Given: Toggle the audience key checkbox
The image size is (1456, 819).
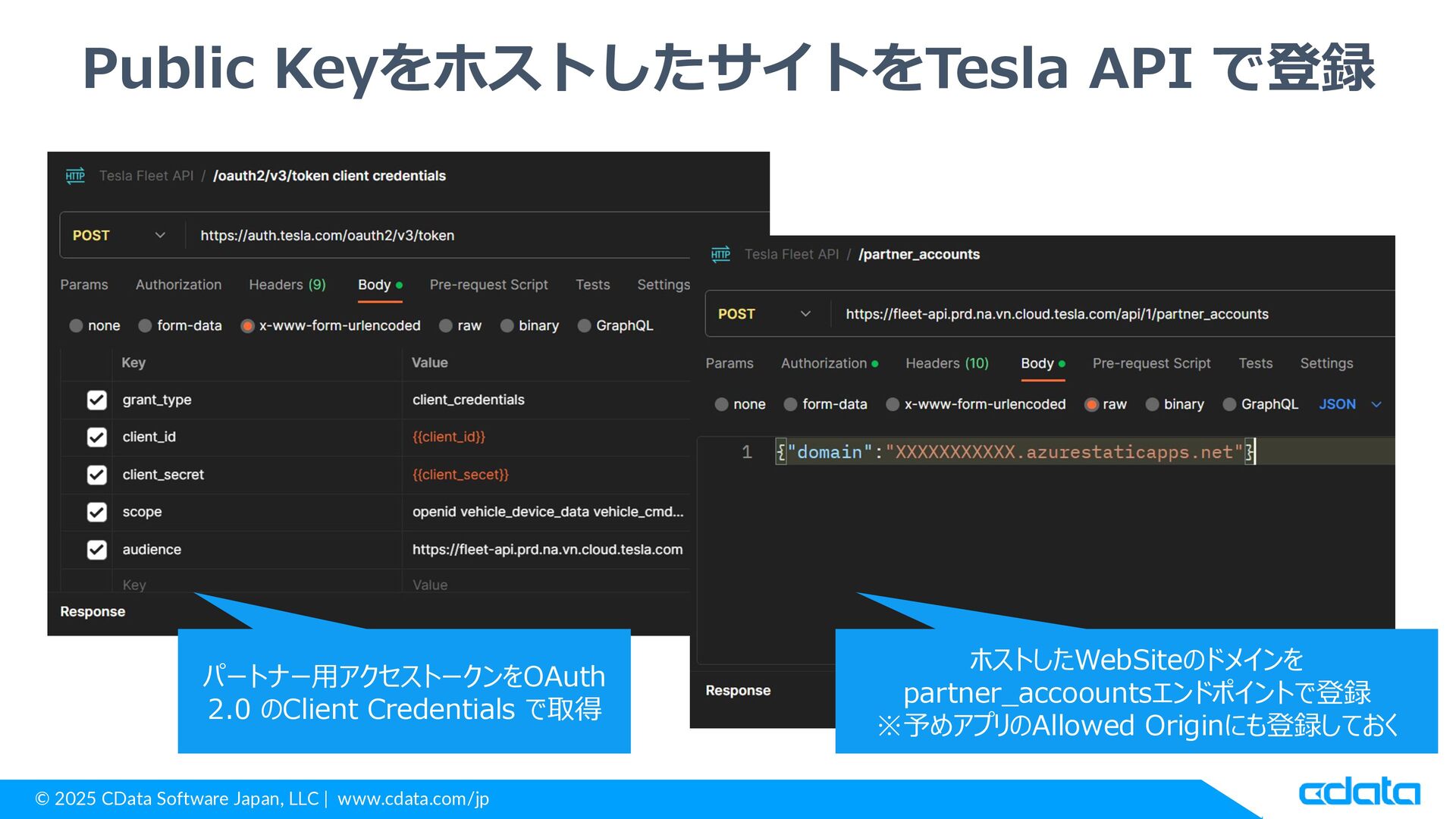Looking at the screenshot, I should click(x=96, y=550).
